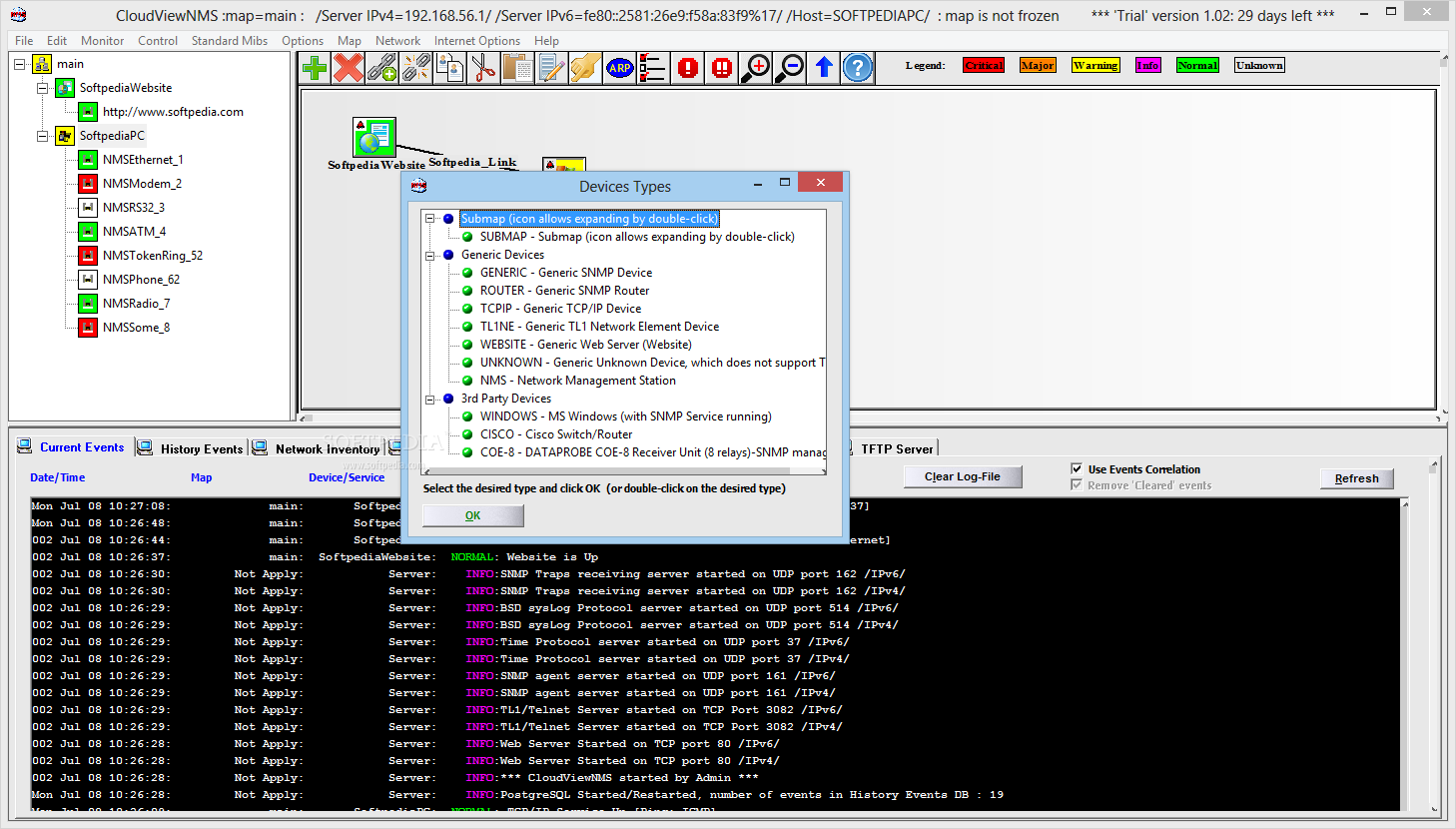The height and width of the screenshot is (829, 1456).
Task: Click the Critical red legend swatch
Action: pyautogui.click(x=984, y=65)
